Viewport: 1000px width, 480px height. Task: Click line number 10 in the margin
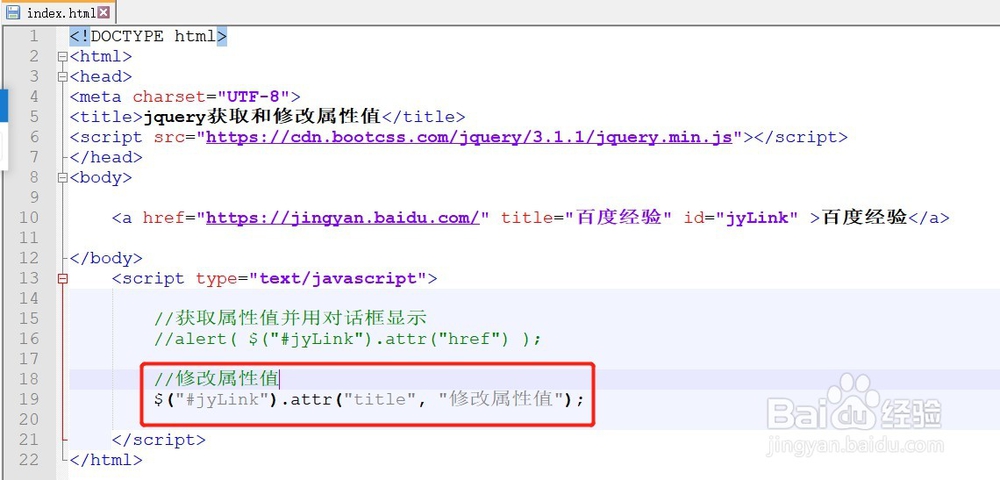pos(29,218)
